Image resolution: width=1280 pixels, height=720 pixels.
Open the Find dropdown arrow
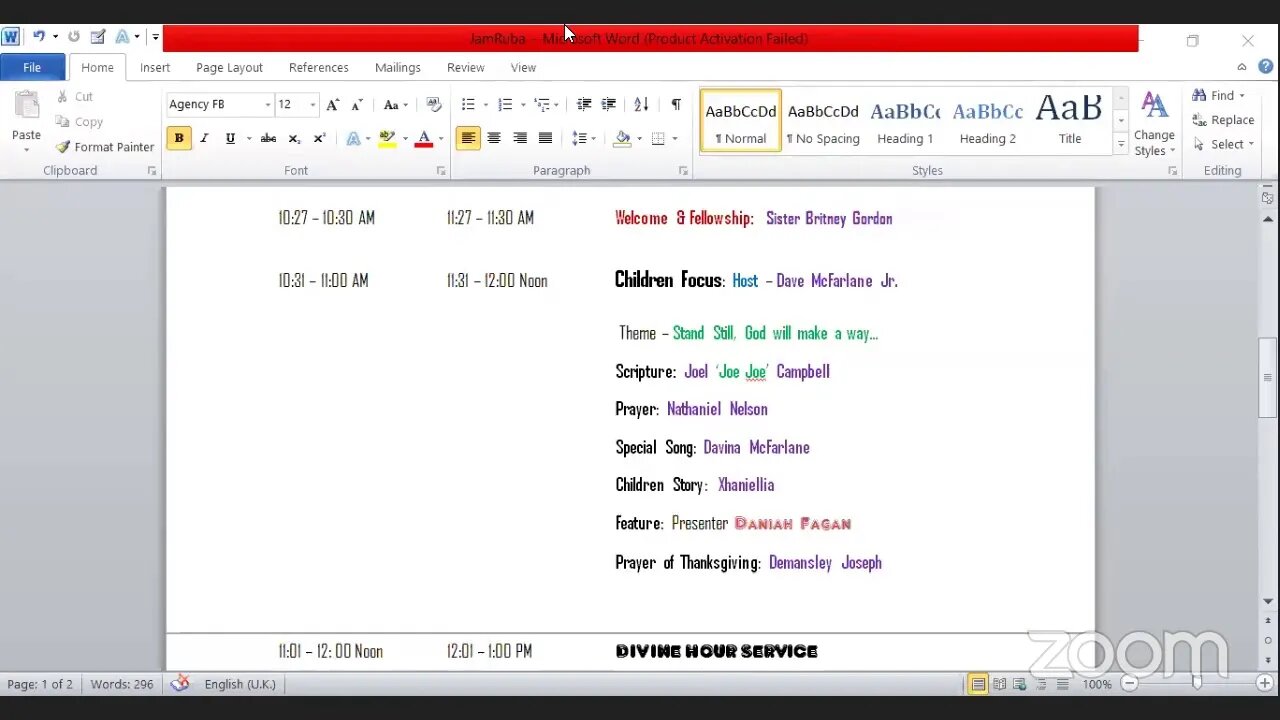coord(1242,96)
